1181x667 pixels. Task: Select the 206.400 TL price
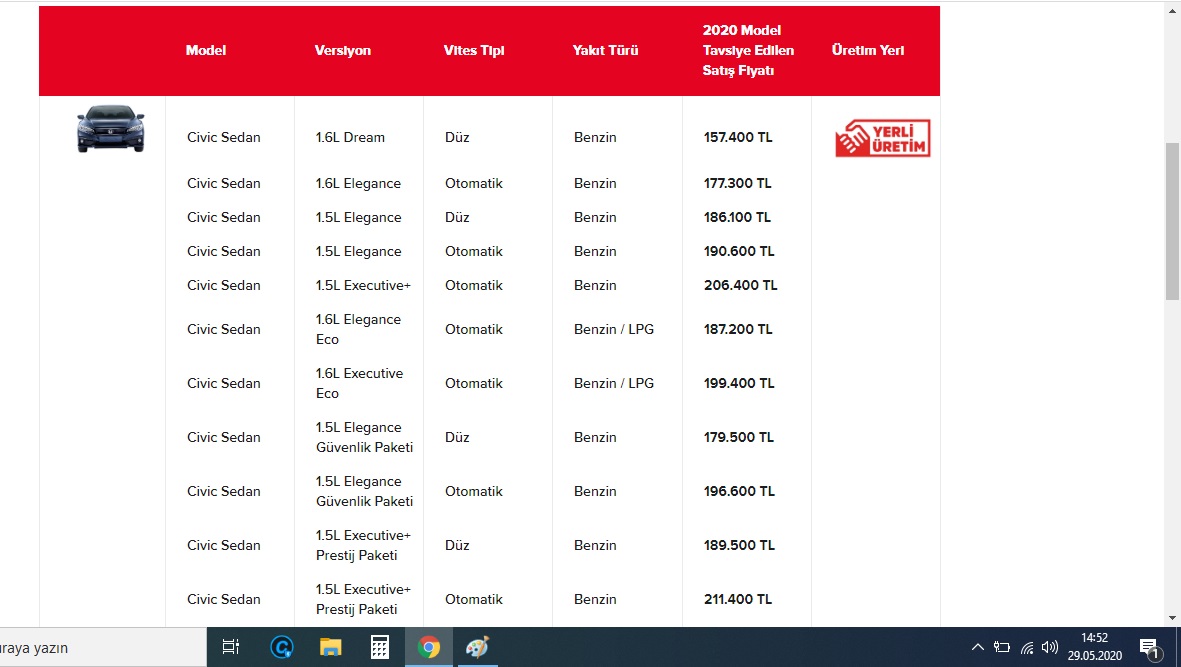click(740, 285)
